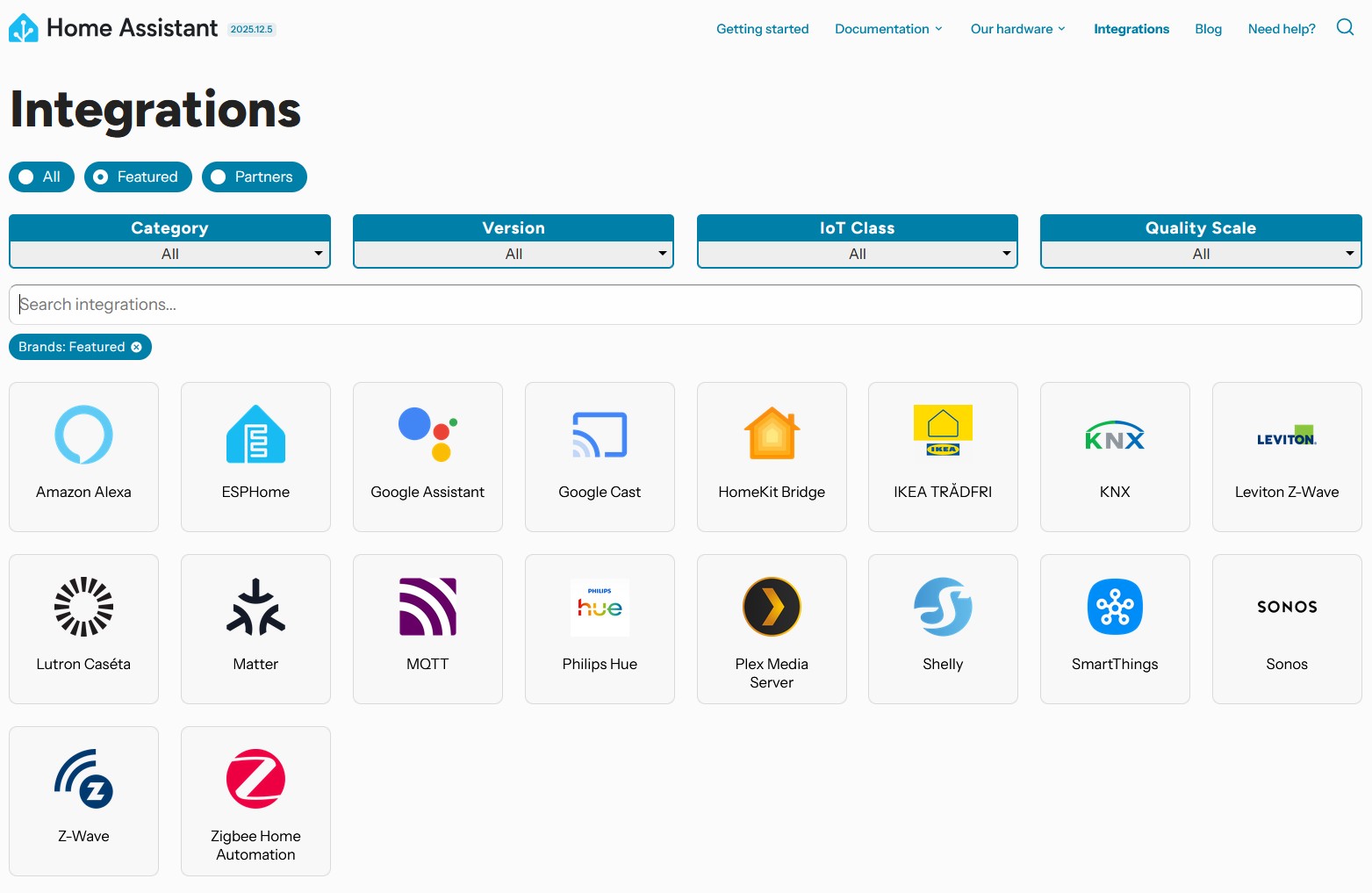This screenshot has width=1372, height=893.
Task: Open the Our hardware menu
Action: pos(1017,29)
